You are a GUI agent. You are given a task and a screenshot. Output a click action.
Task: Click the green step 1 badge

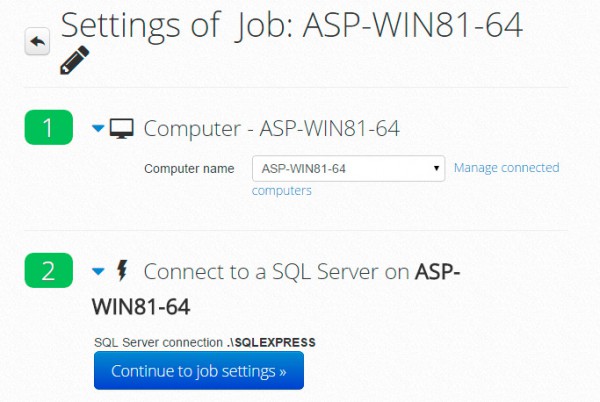click(x=48, y=128)
